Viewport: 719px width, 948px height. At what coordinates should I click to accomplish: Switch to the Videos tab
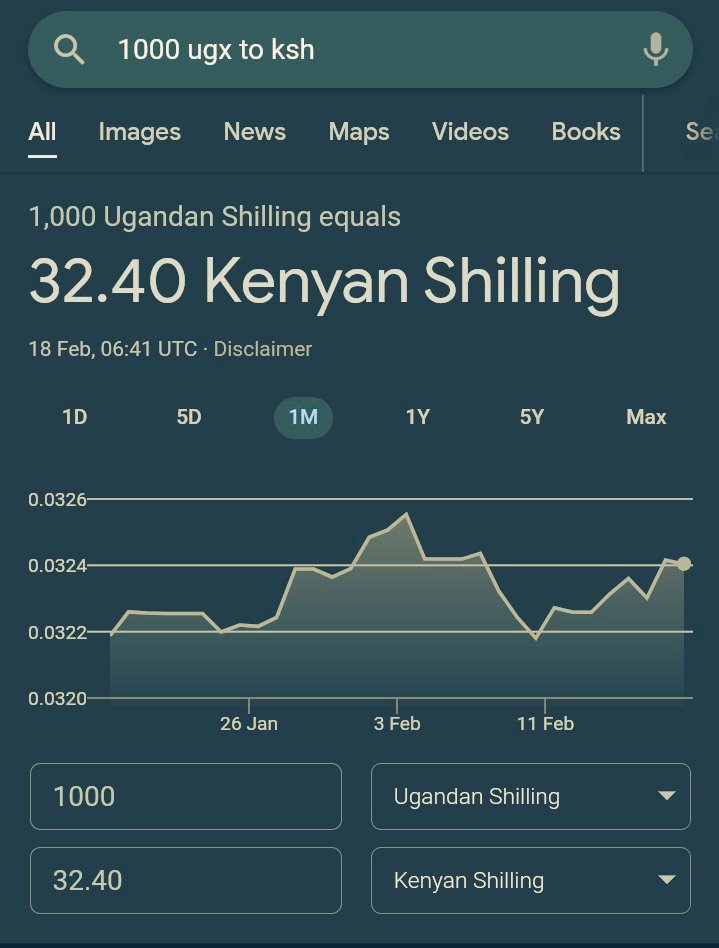[x=470, y=132]
